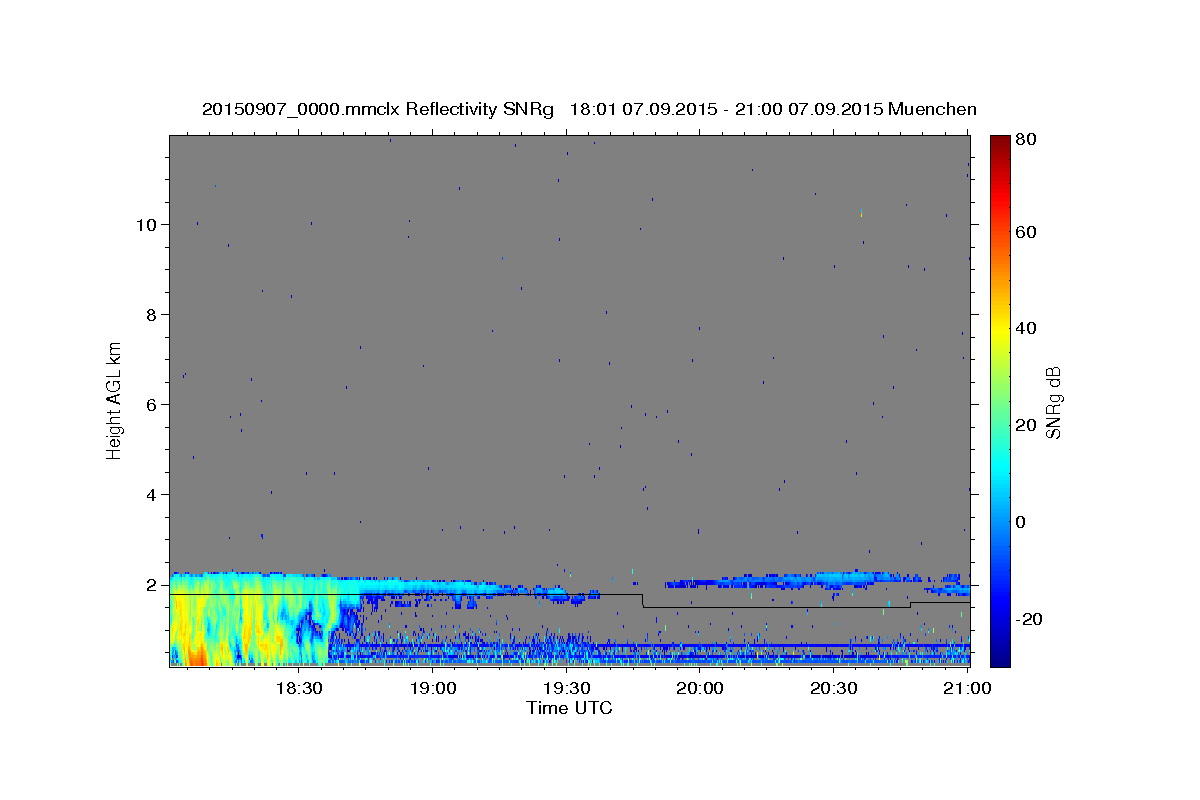The image size is (1200, 800).
Task: Click the 21:00 time tick label
Action: [x=967, y=689]
